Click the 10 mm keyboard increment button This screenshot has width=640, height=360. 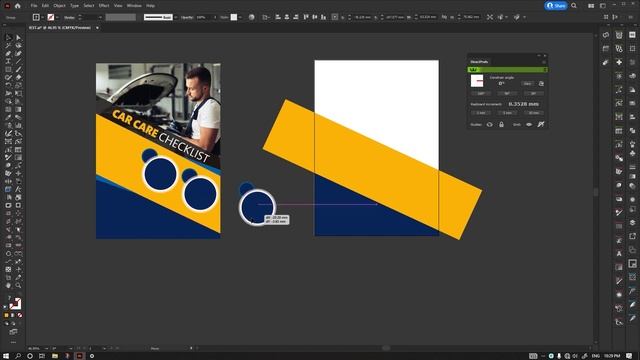click(x=533, y=113)
